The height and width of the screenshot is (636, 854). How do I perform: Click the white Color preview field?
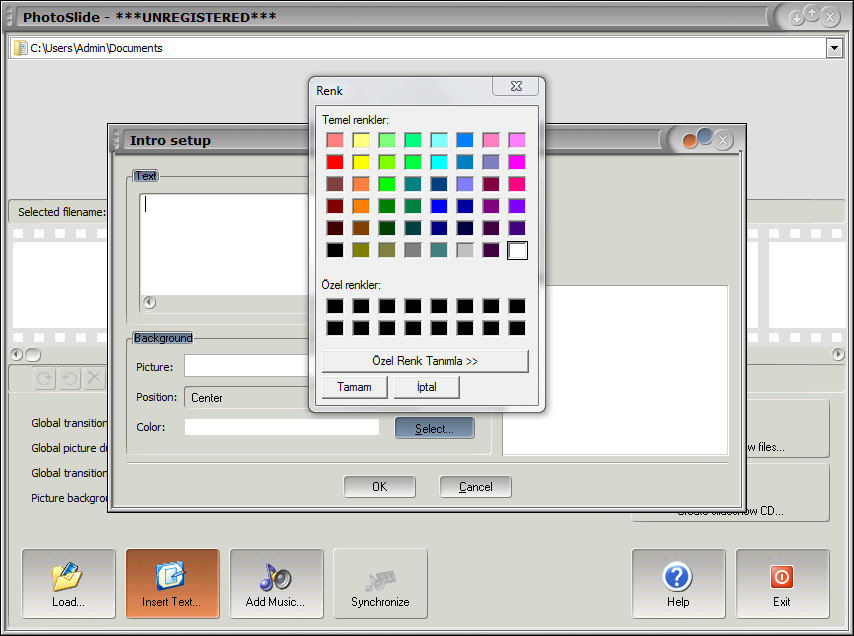282,427
